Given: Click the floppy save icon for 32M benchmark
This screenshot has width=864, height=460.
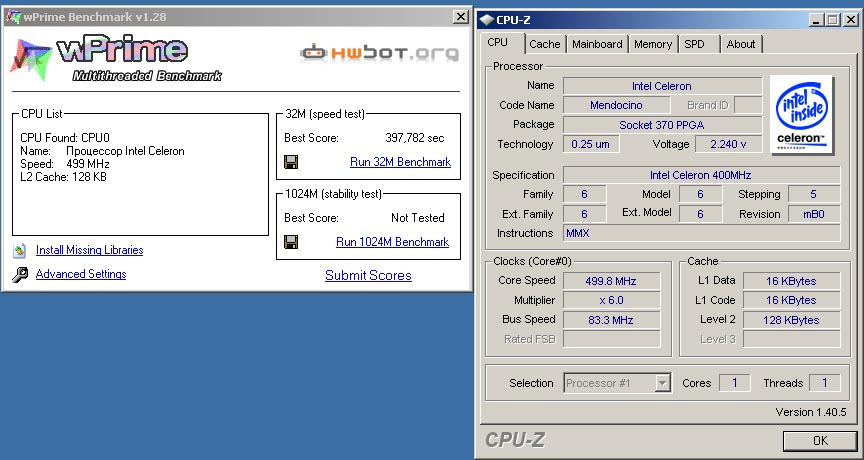Looking at the screenshot, I should pyautogui.click(x=291, y=162).
